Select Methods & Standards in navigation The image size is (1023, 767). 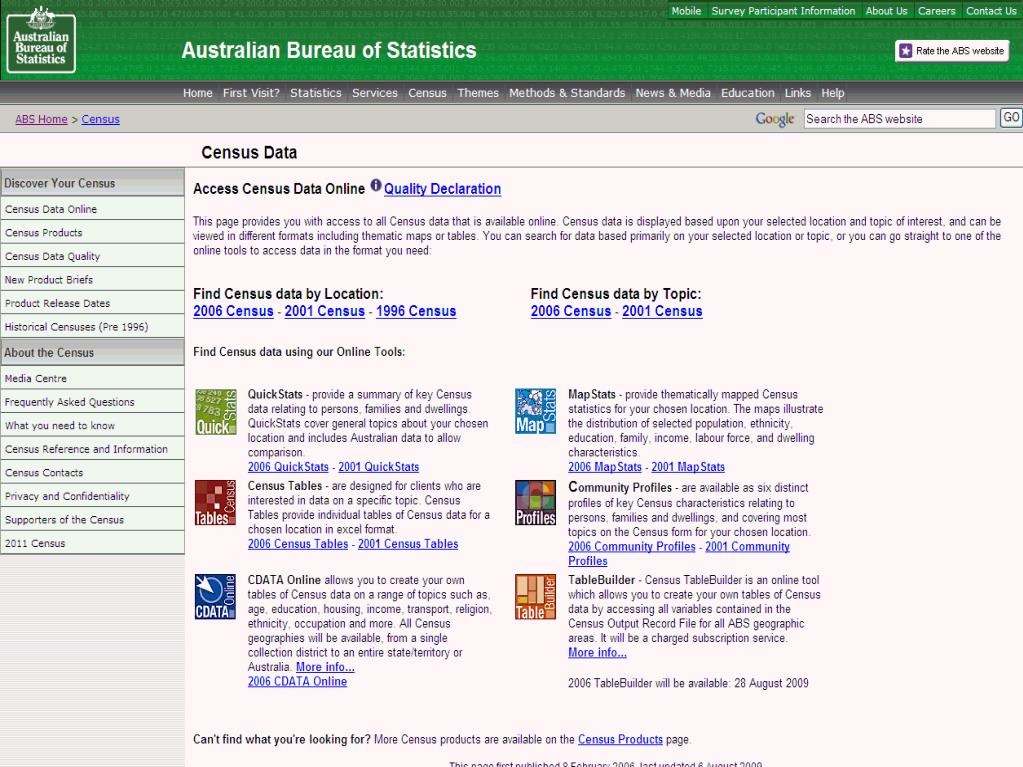point(567,93)
